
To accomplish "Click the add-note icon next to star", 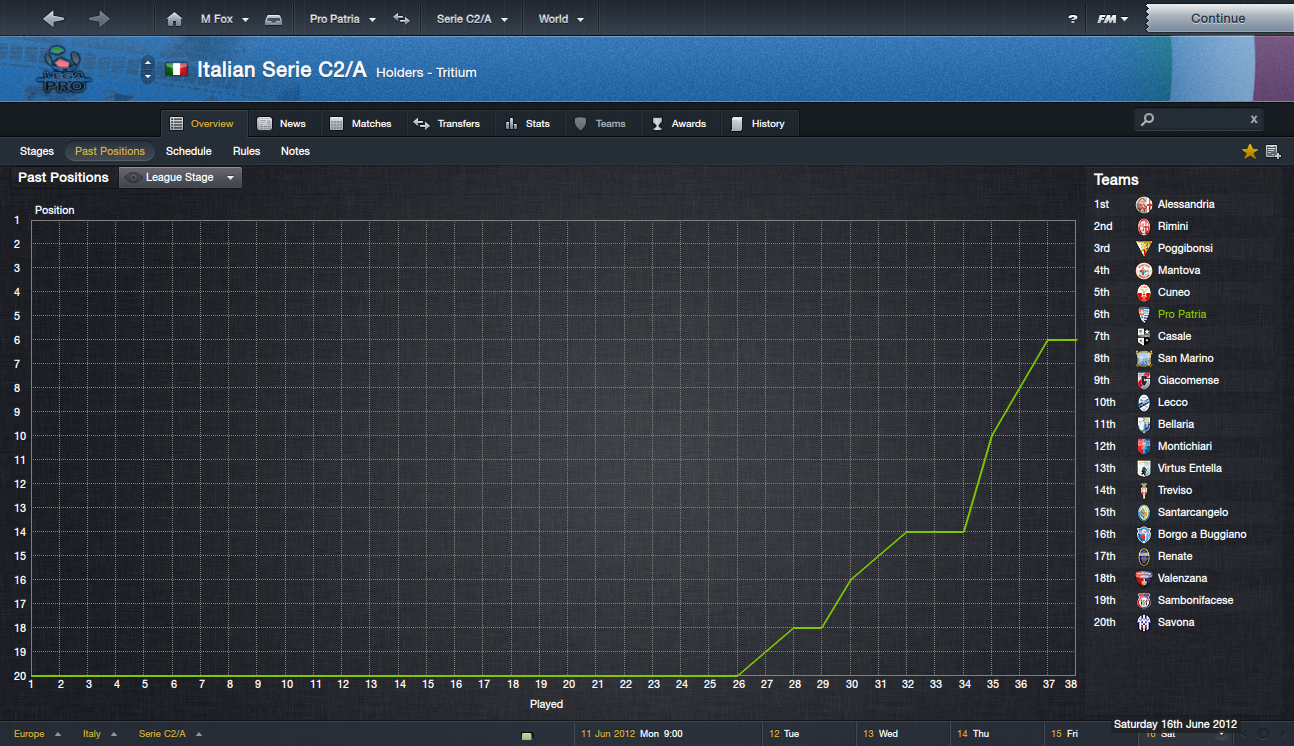I will (1273, 151).
